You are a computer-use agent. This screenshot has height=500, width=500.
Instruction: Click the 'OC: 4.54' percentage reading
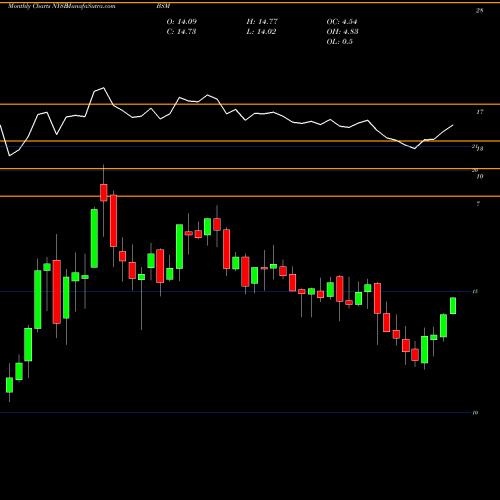342,22
